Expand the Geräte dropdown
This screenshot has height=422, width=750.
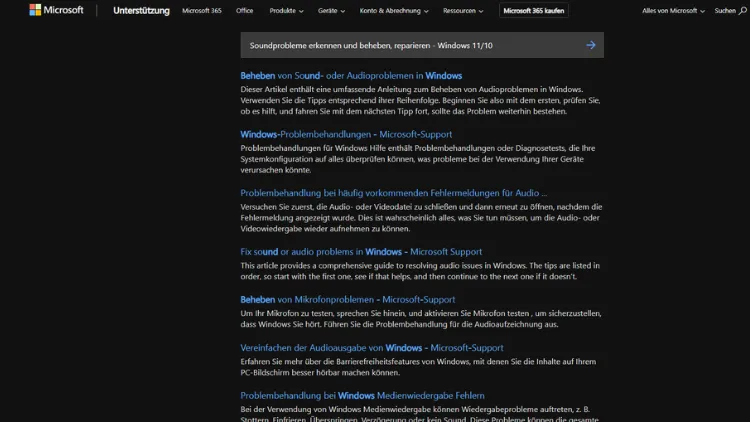(x=331, y=11)
